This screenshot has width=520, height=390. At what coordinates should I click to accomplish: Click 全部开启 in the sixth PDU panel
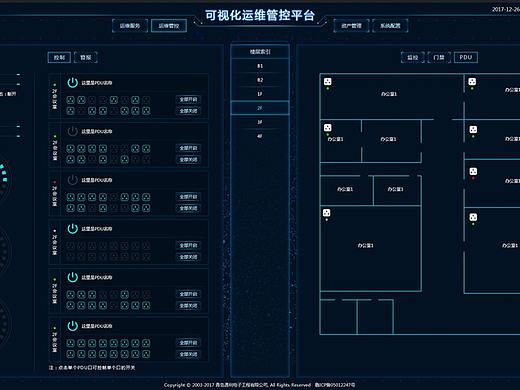(x=188, y=343)
